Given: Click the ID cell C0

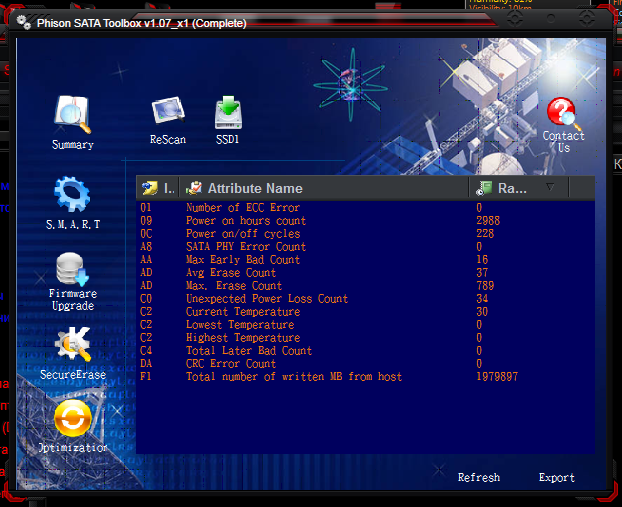Looking at the screenshot, I should 146,299.
